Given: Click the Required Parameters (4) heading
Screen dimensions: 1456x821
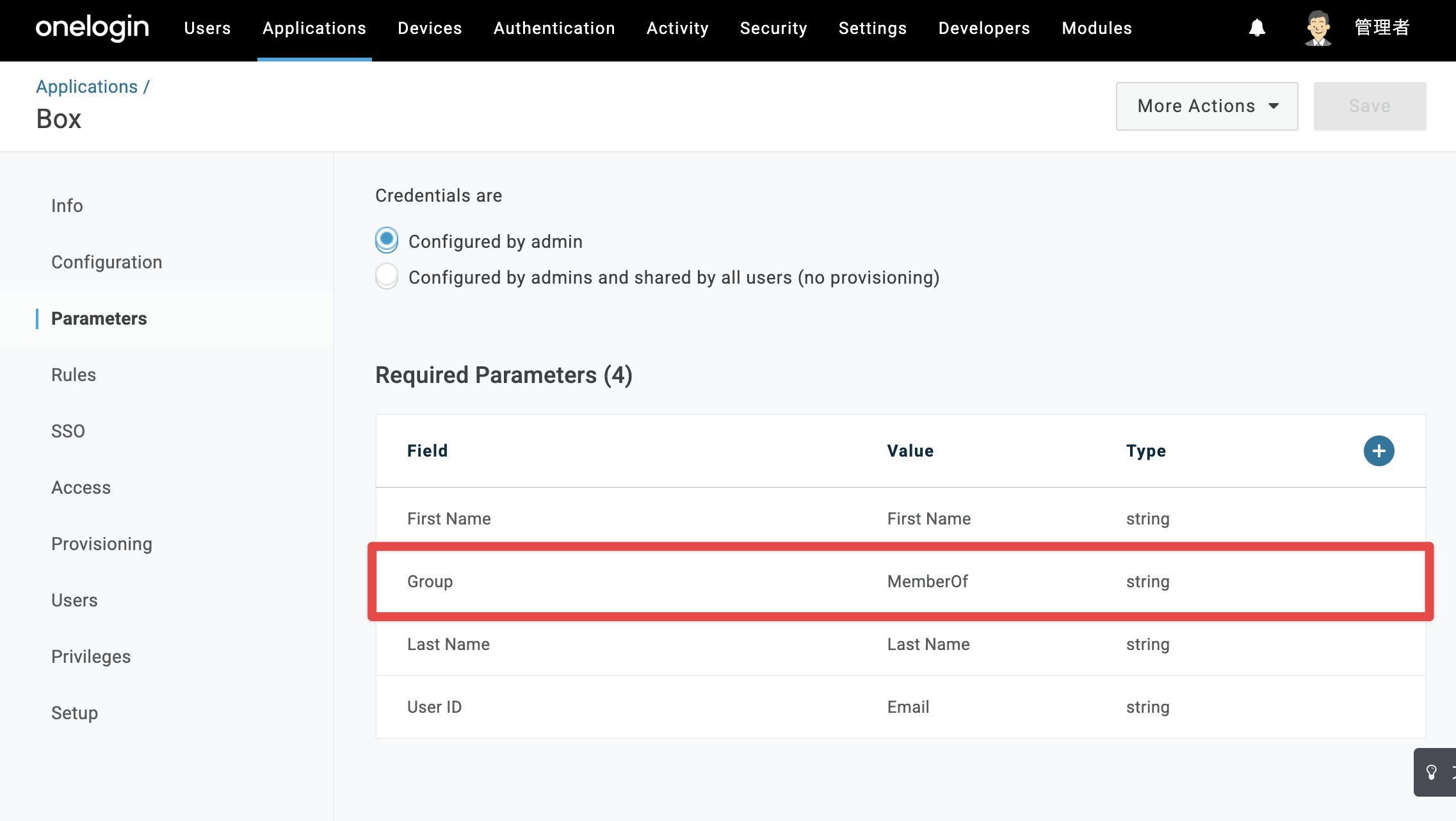Looking at the screenshot, I should tap(504, 375).
